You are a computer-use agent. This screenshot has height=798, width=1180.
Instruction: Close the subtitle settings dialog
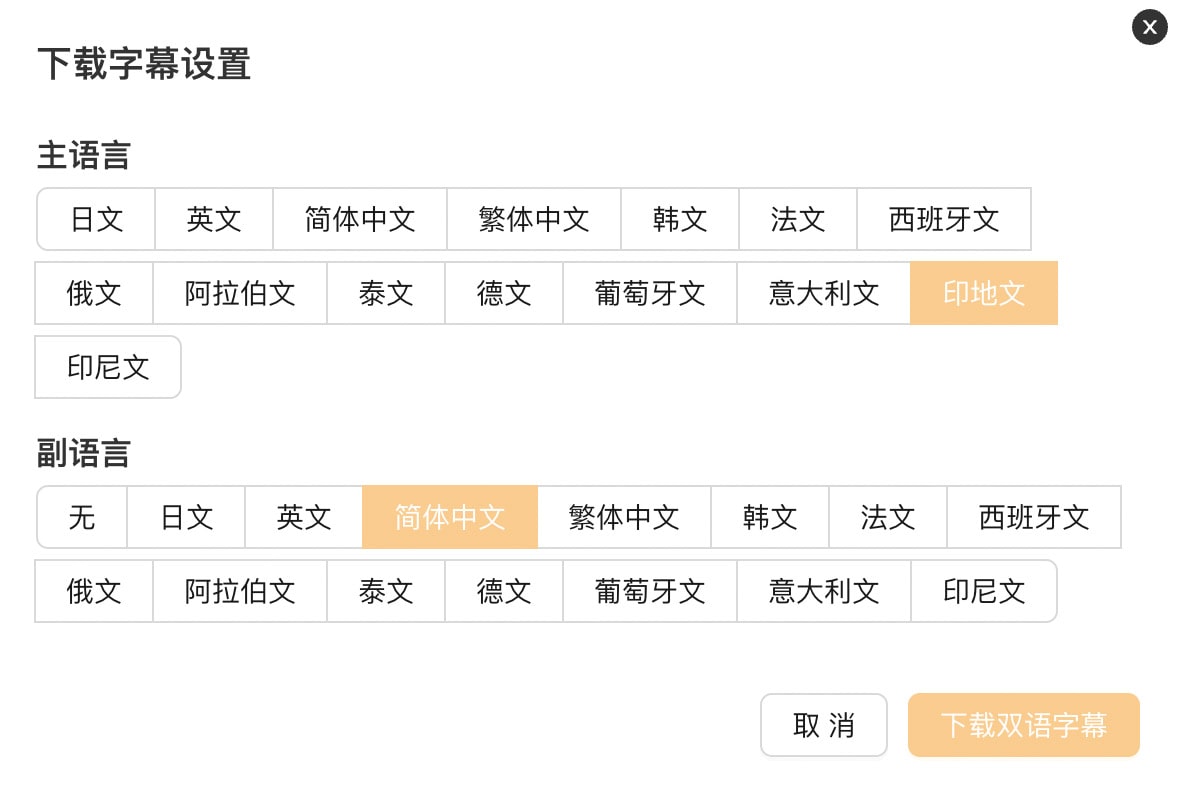[x=1149, y=27]
